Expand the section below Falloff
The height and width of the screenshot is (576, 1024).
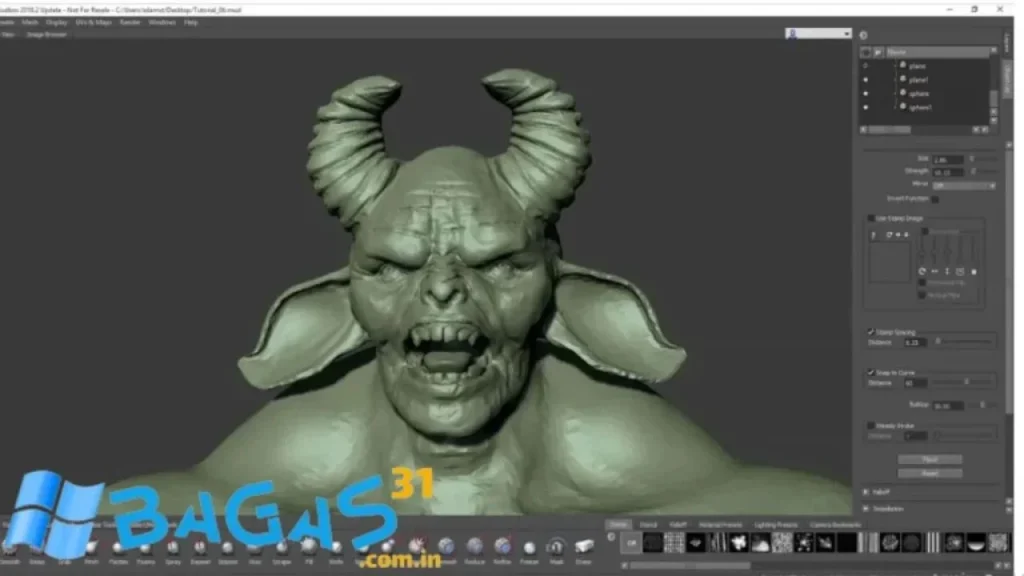tap(866, 508)
